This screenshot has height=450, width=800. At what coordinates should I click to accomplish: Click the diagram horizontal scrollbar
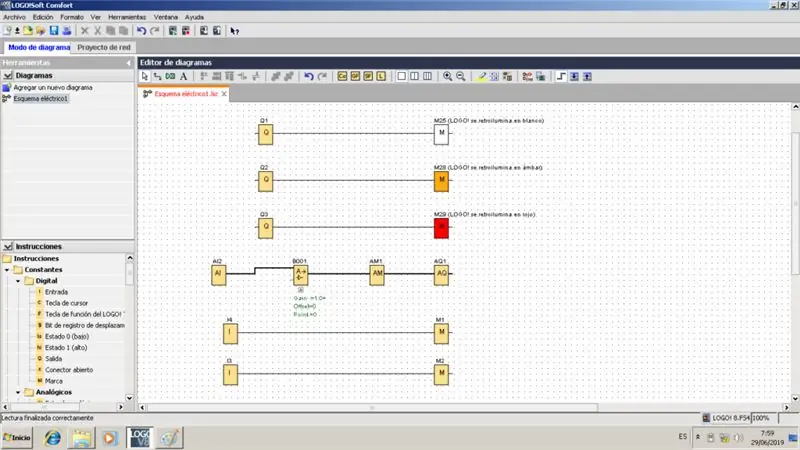point(372,408)
